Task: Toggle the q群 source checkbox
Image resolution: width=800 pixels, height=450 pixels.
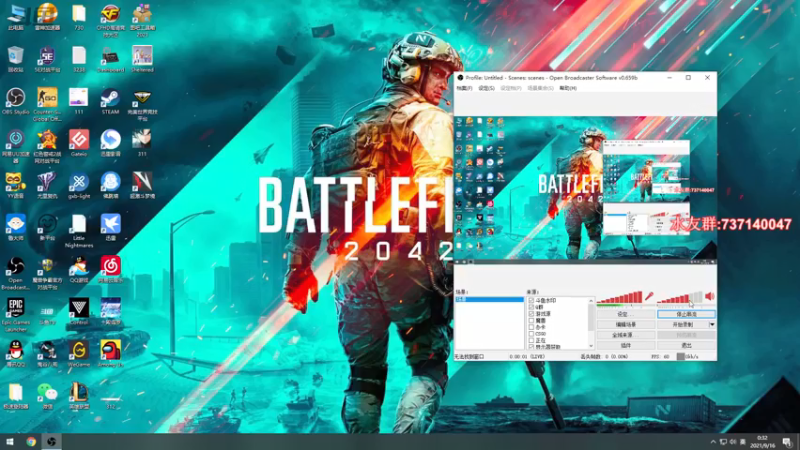Action: coord(531,307)
